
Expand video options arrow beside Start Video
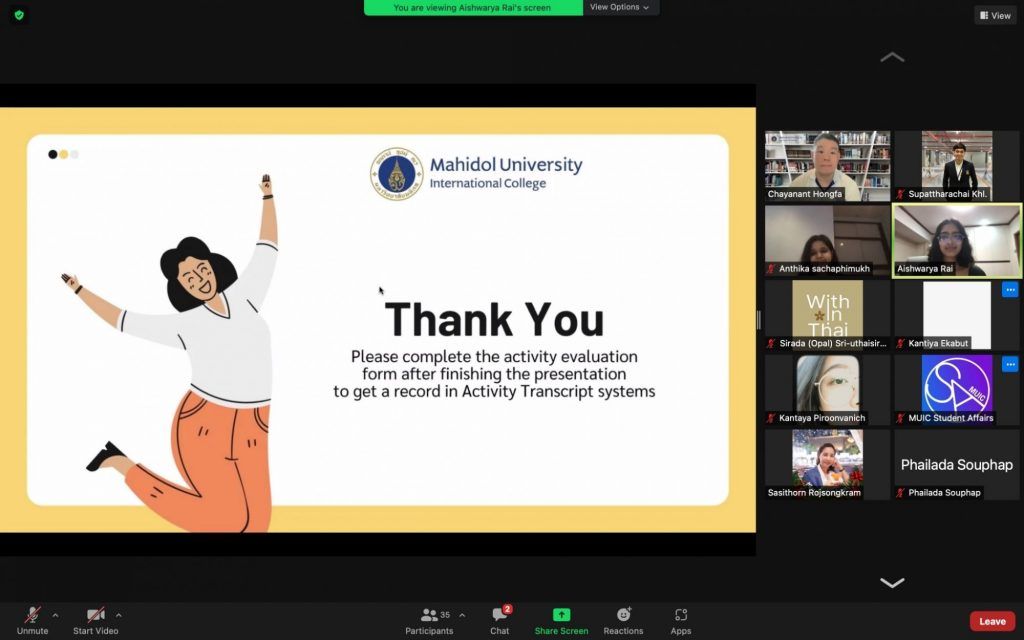119,615
